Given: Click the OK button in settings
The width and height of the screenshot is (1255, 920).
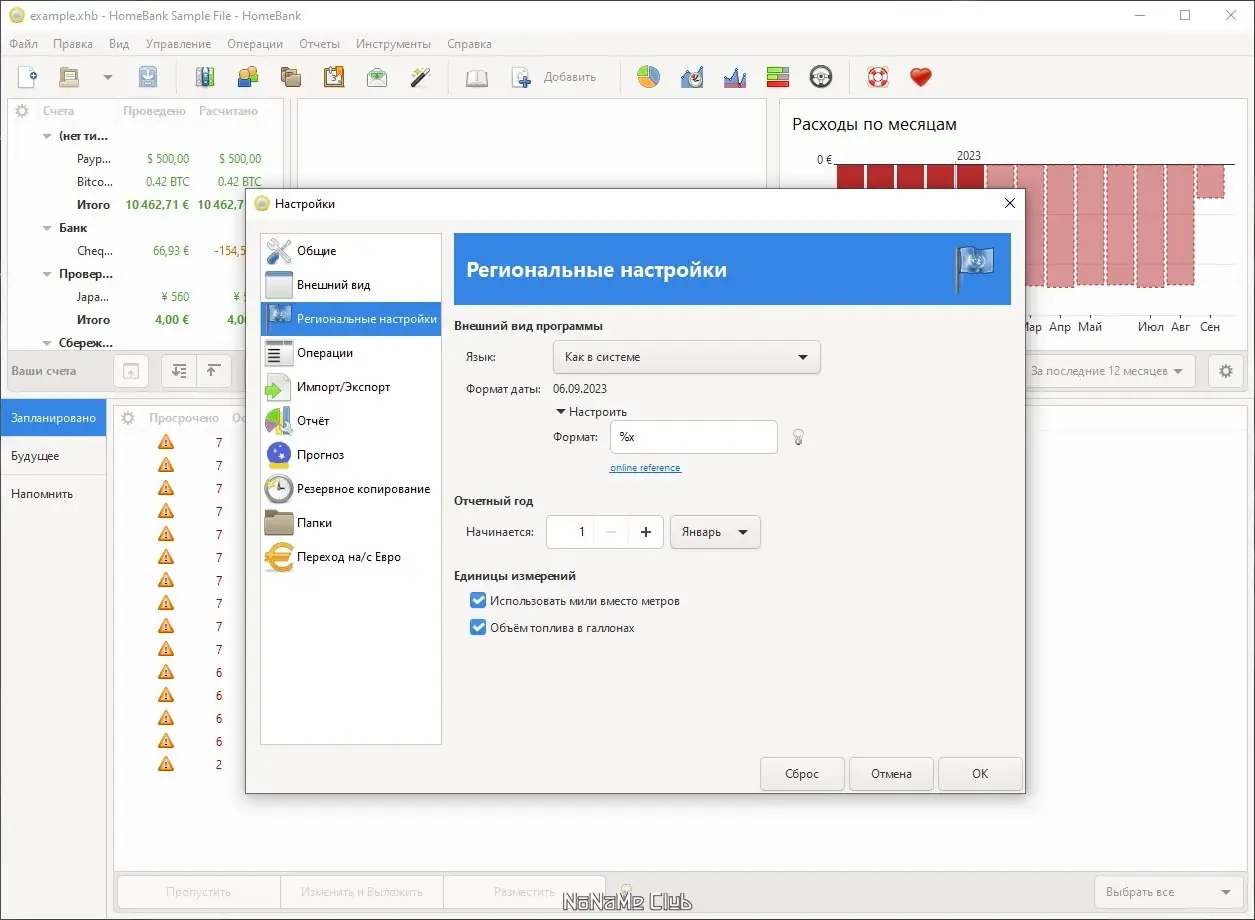Looking at the screenshot, I should (x=980, y=774).
